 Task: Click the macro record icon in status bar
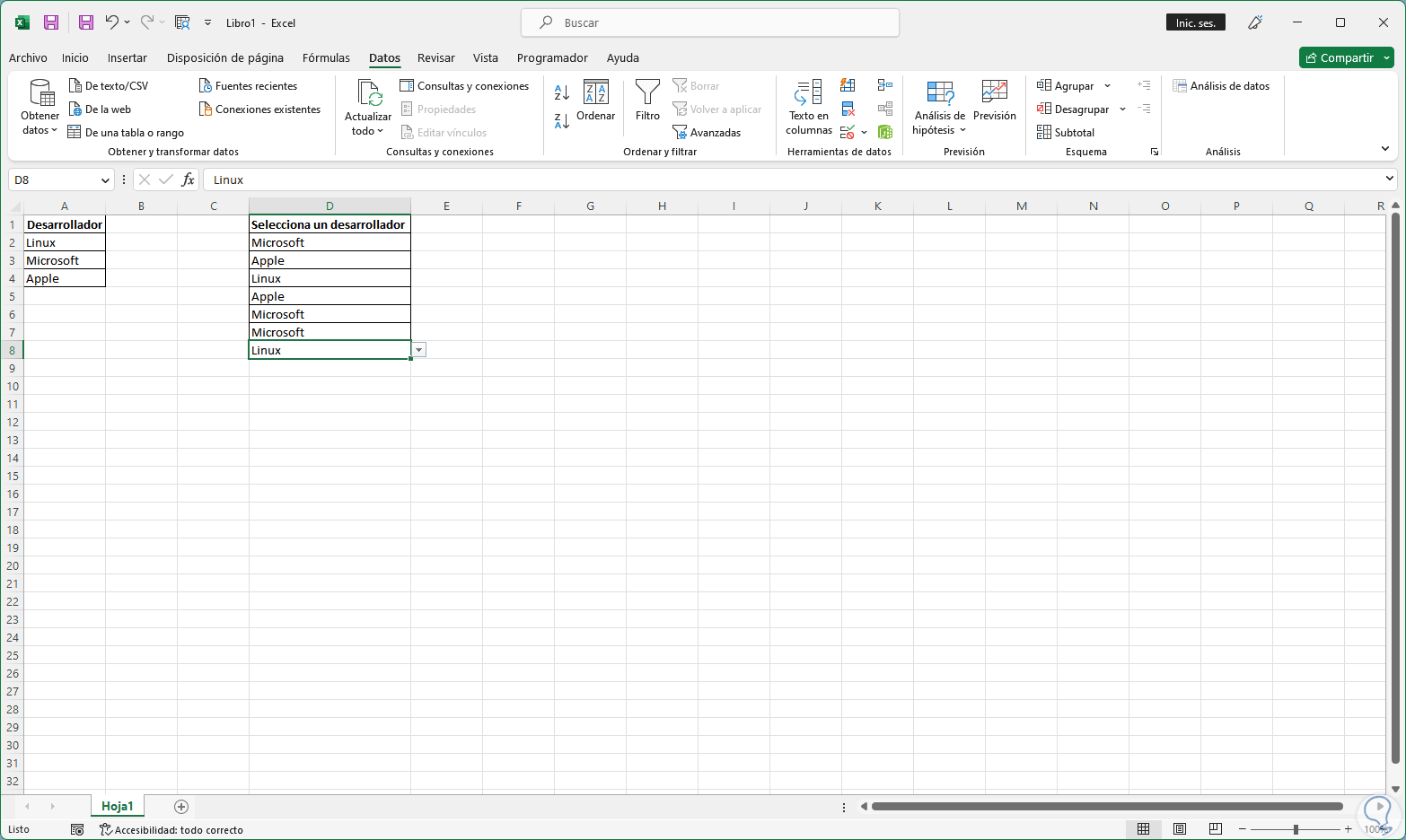point(77,829)
